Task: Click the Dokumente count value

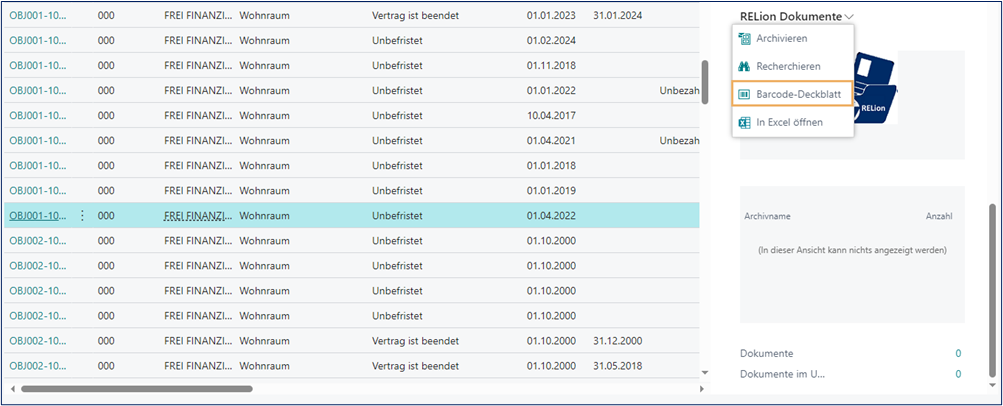Action: 957,353
